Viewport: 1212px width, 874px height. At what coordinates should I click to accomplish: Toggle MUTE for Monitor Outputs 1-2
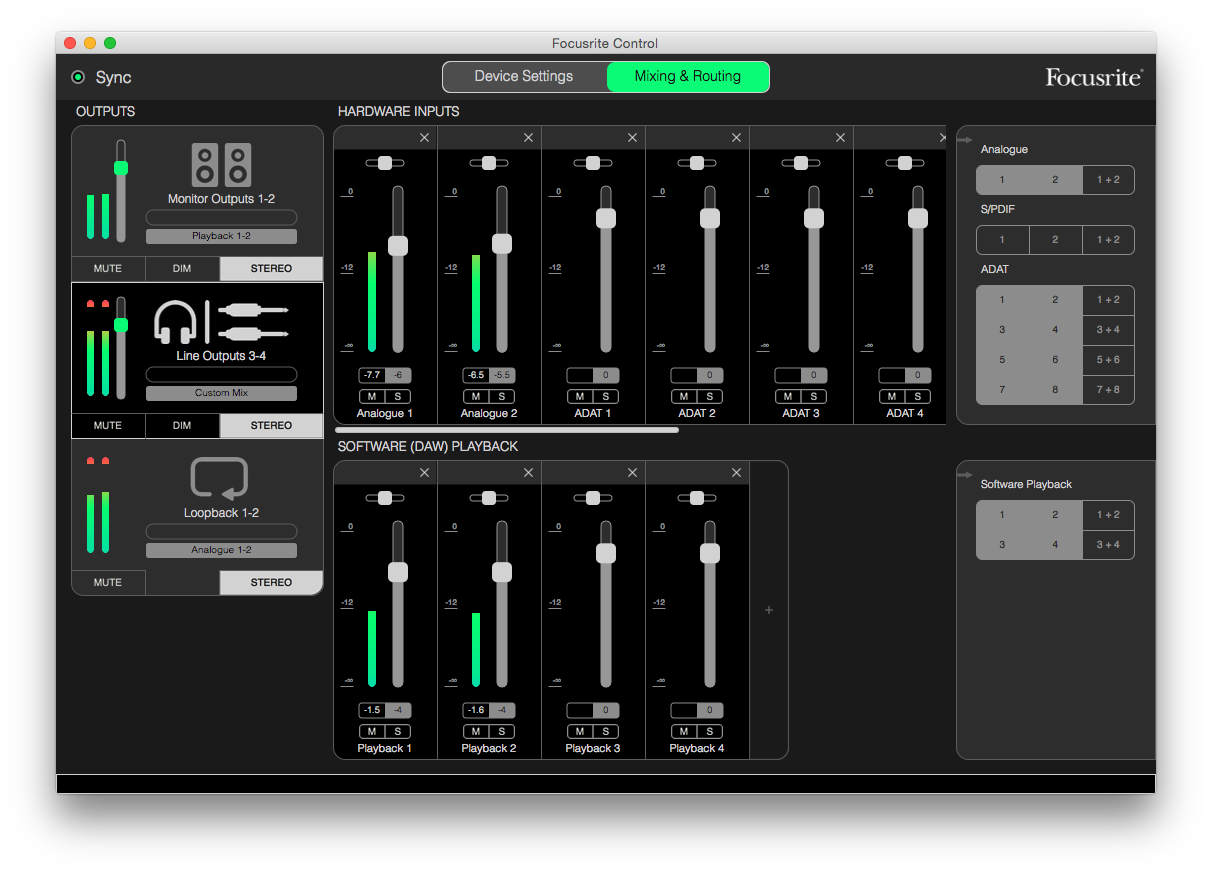click(108, 268)
